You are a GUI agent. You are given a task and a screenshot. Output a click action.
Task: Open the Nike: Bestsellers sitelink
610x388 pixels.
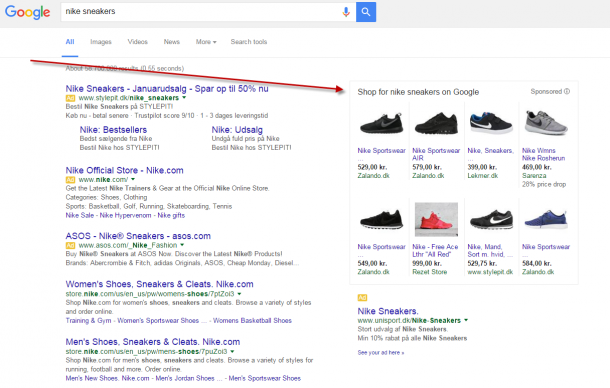pyautogui.click(x=113, y=130)
